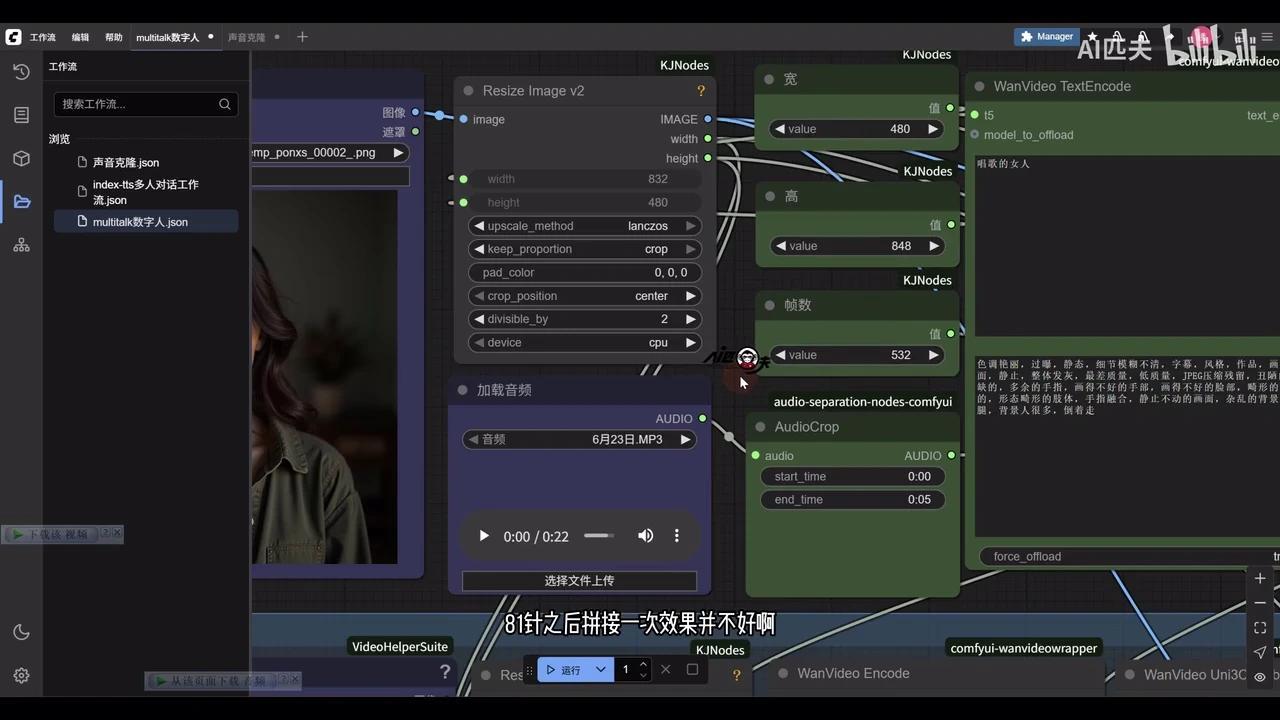The width and height of the screenshot is (1280, 720).
Task: Open the Manager button at top right
Action: 1046,36
